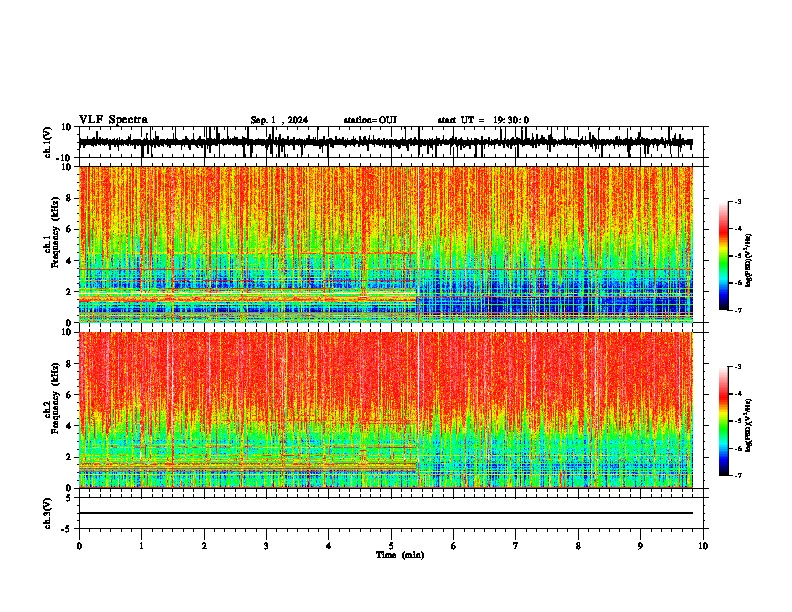Click the ch.2 spectrogram color bar

point(723,421)
